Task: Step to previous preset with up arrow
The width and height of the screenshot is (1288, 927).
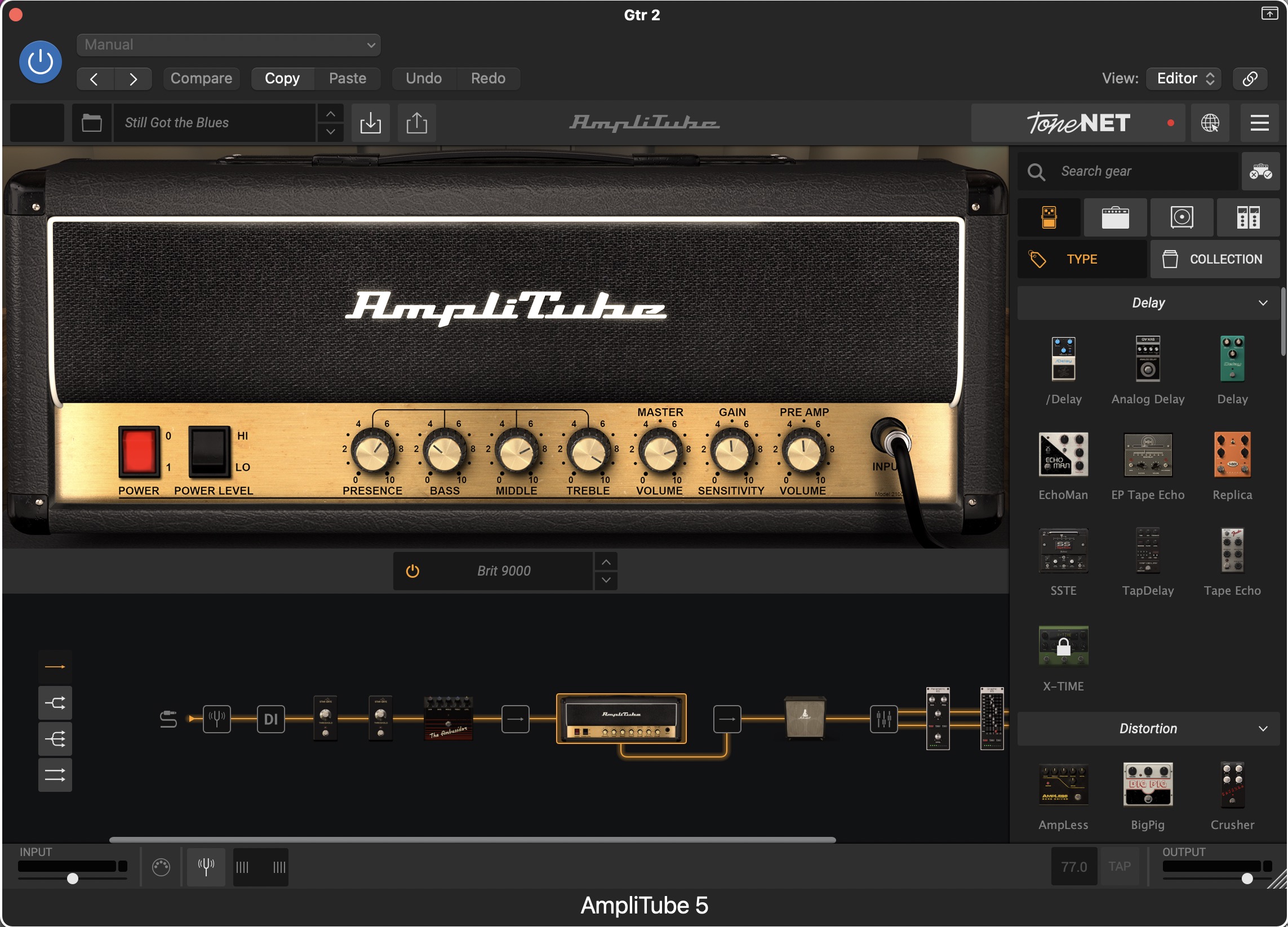Action: click(331, 114)
